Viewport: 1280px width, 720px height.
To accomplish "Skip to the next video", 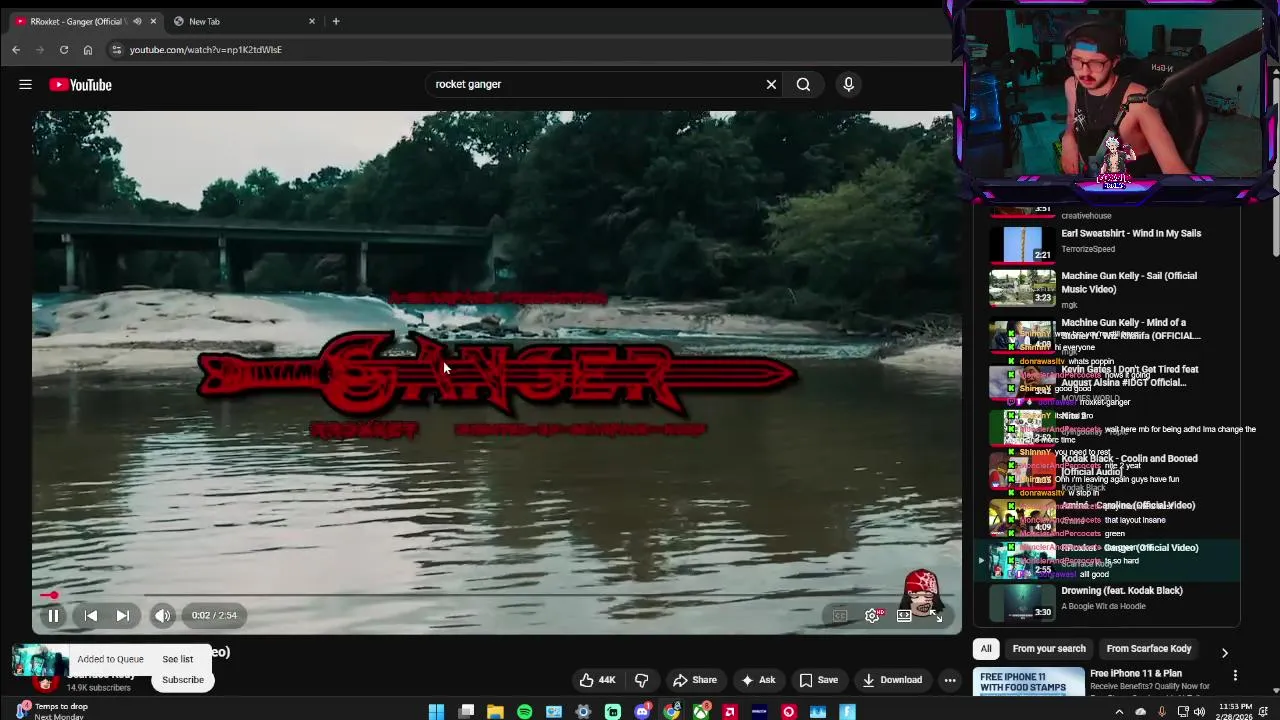I will tap(123, 616).
